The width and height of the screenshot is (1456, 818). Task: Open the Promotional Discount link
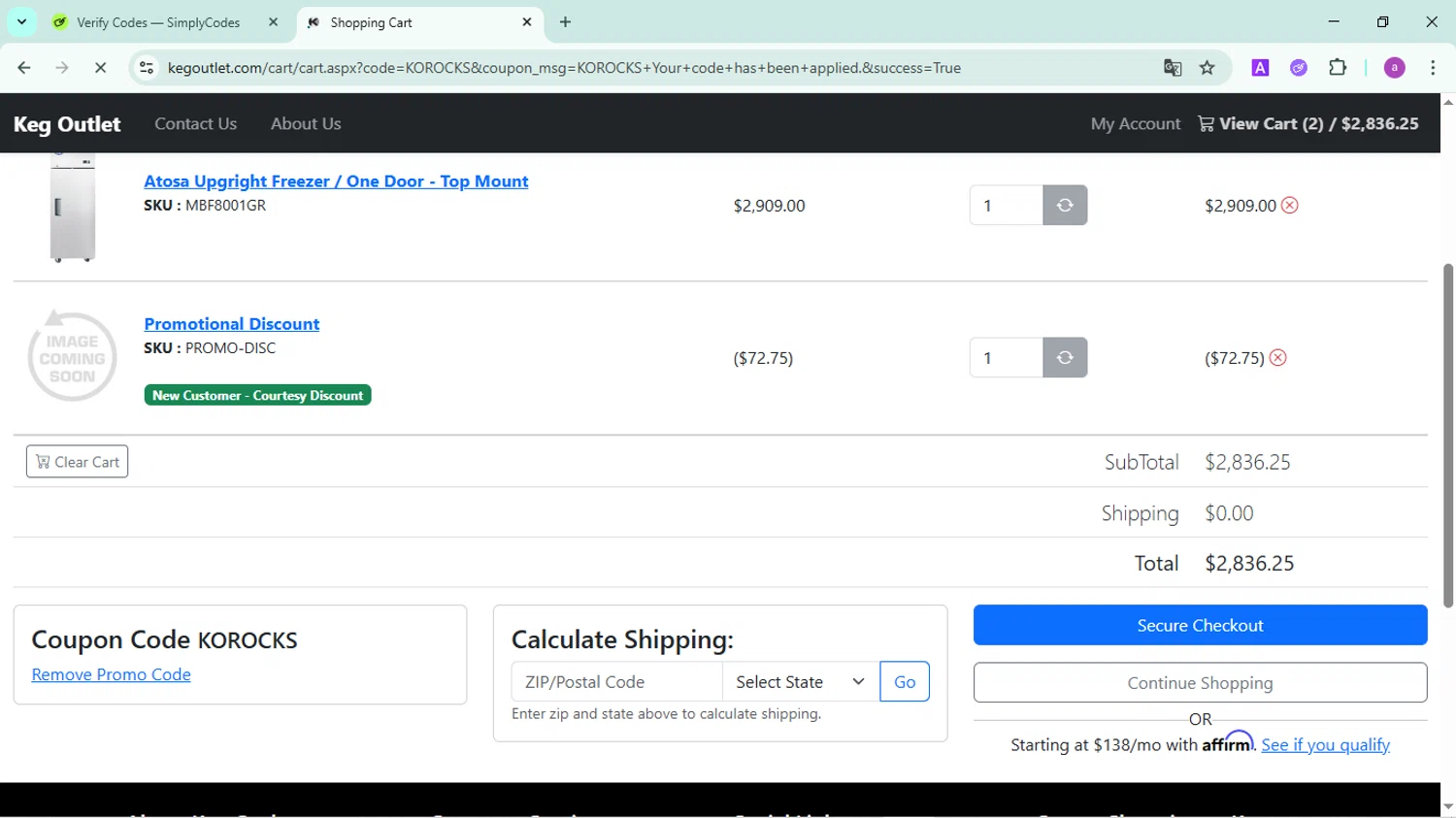231,324
